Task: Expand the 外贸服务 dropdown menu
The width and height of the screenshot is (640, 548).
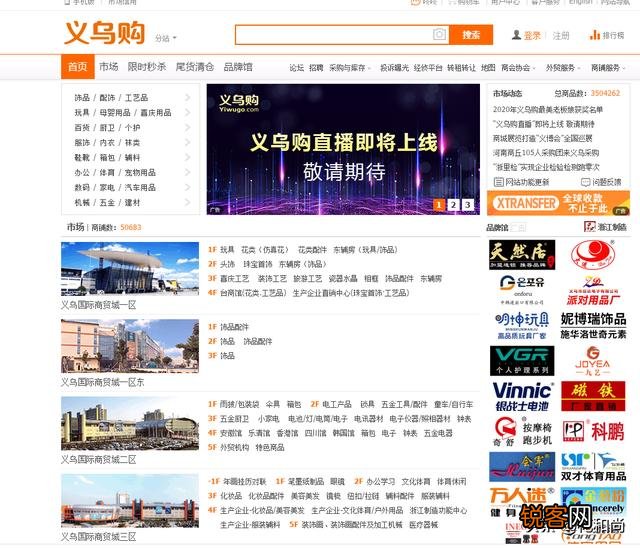Action: coord(563,68)
